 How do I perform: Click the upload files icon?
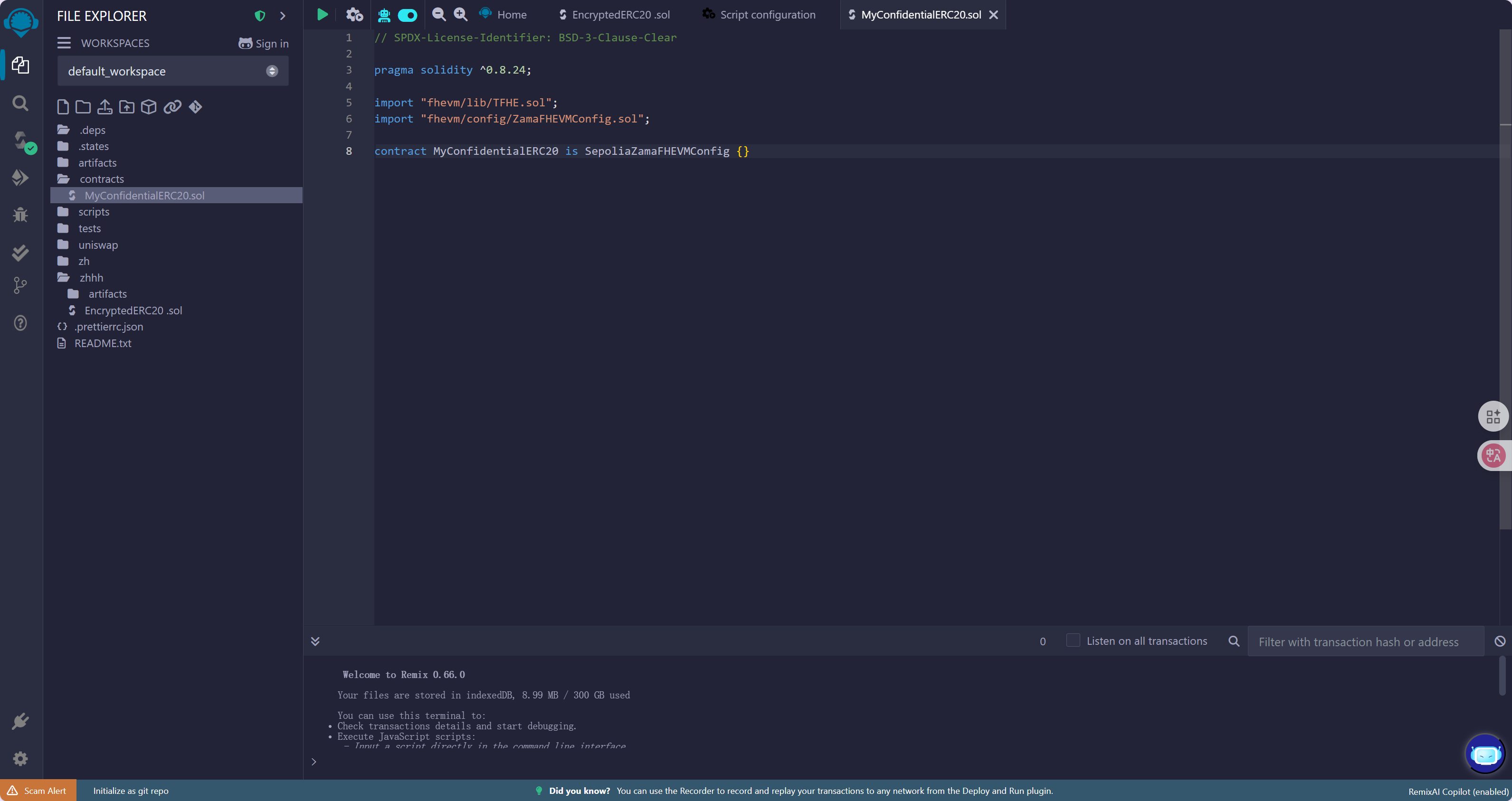[x=105, y=106]
